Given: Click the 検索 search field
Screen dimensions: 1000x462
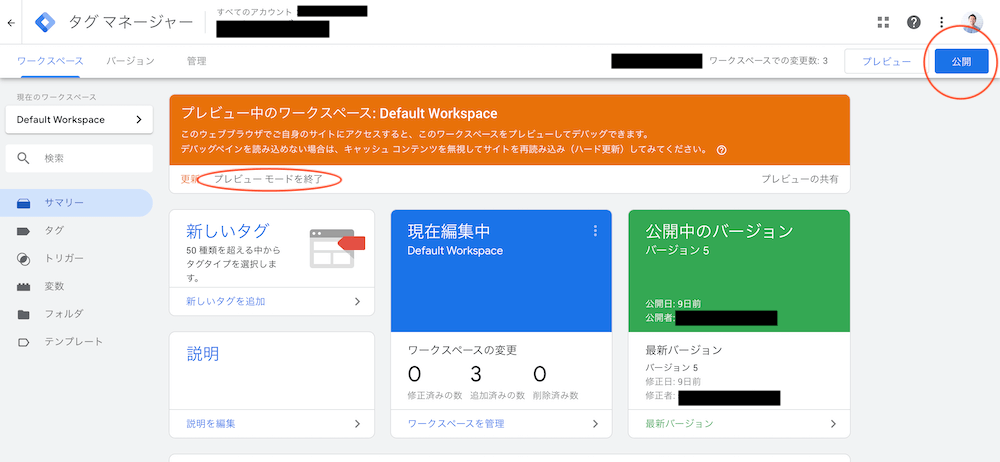Looking at the screenshot, I should 79,158.
